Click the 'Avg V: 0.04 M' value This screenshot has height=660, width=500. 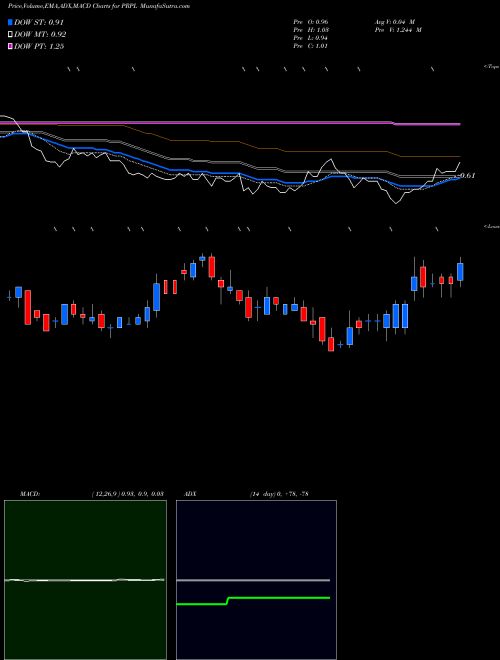click(x=395, y=22)
